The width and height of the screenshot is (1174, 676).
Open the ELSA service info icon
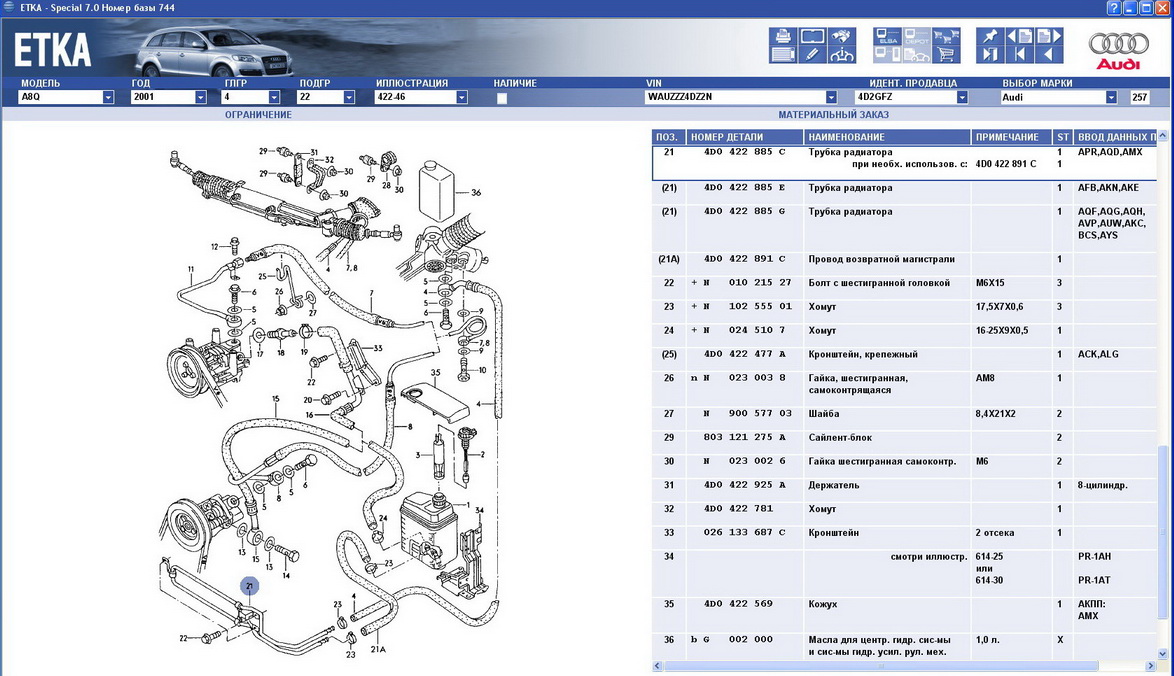pyautogui.click(x=887, y=37)
